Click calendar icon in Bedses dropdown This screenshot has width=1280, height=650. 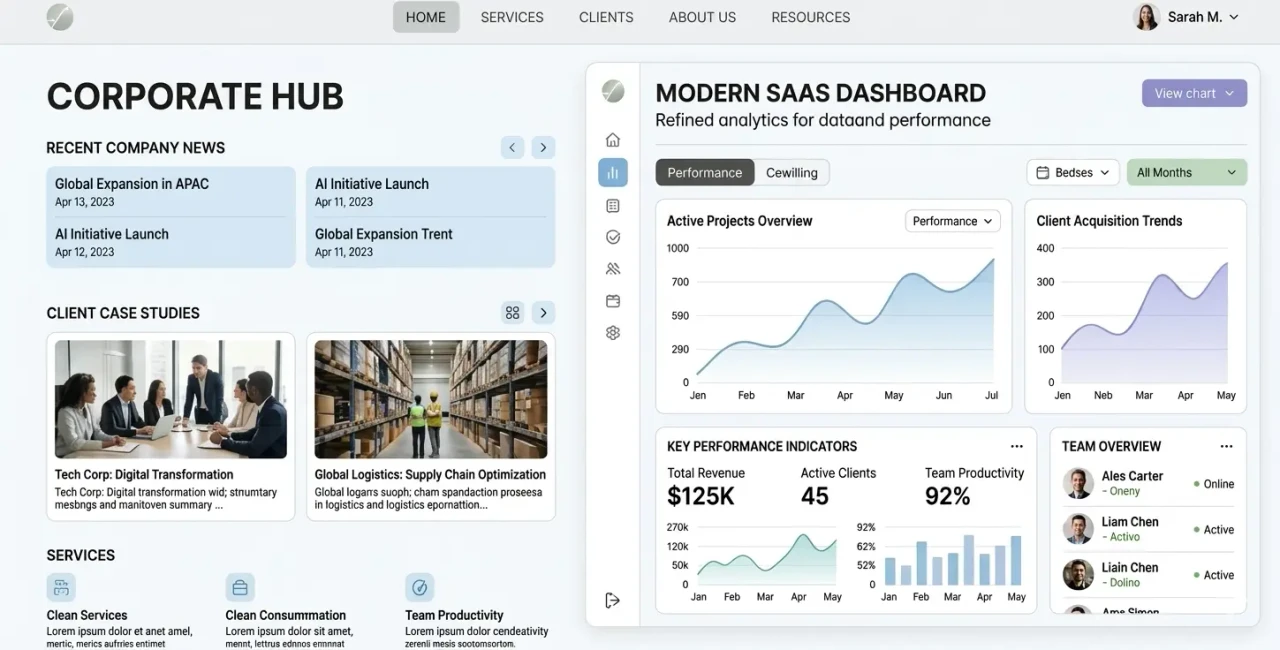(1042, 172)
